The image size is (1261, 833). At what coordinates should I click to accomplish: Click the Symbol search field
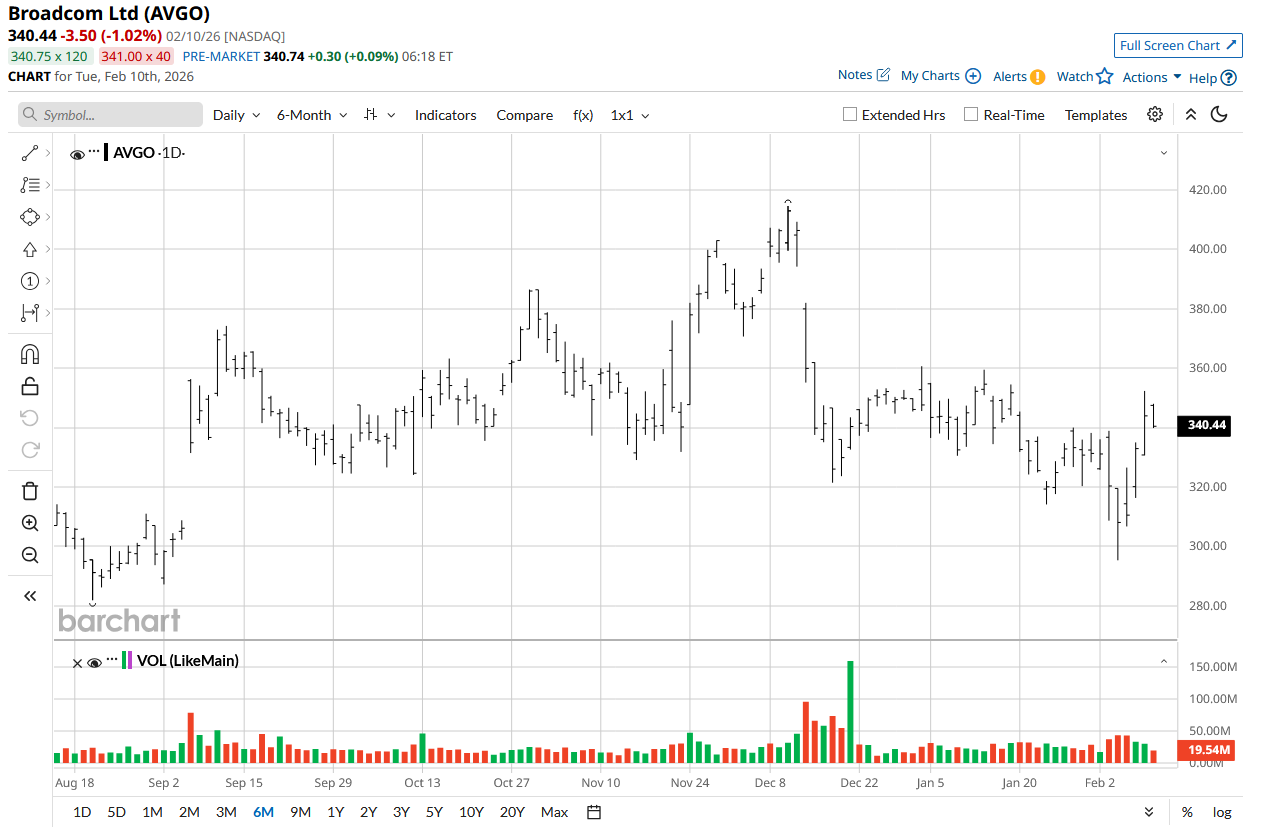click(x=110, y=115)
